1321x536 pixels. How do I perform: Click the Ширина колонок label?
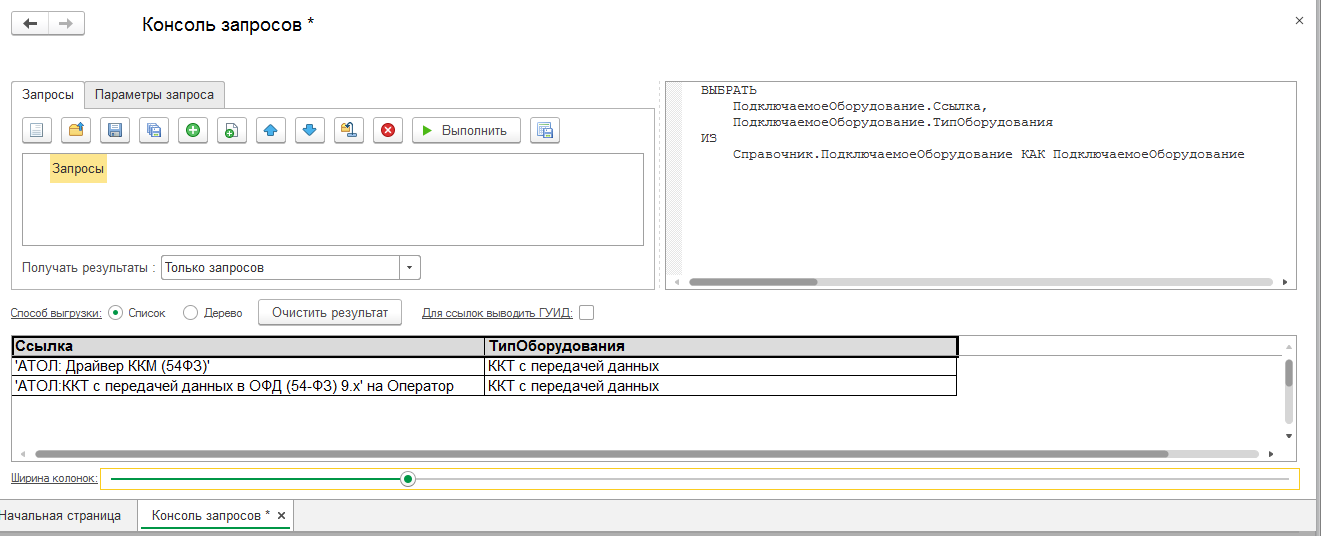(54, 479)
